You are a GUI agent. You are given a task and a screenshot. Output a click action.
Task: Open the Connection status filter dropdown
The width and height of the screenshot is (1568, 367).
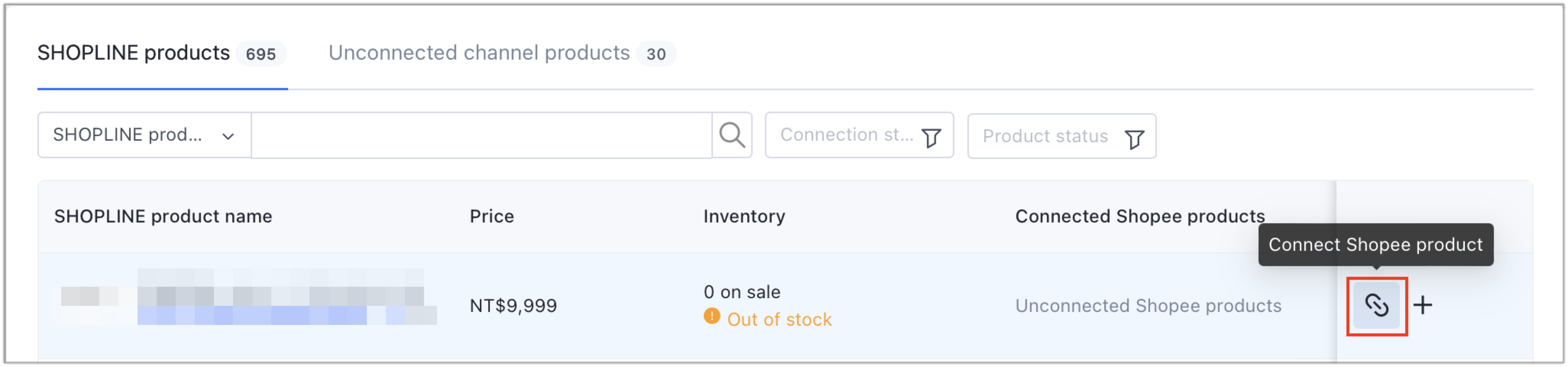[x=859, y=135]
